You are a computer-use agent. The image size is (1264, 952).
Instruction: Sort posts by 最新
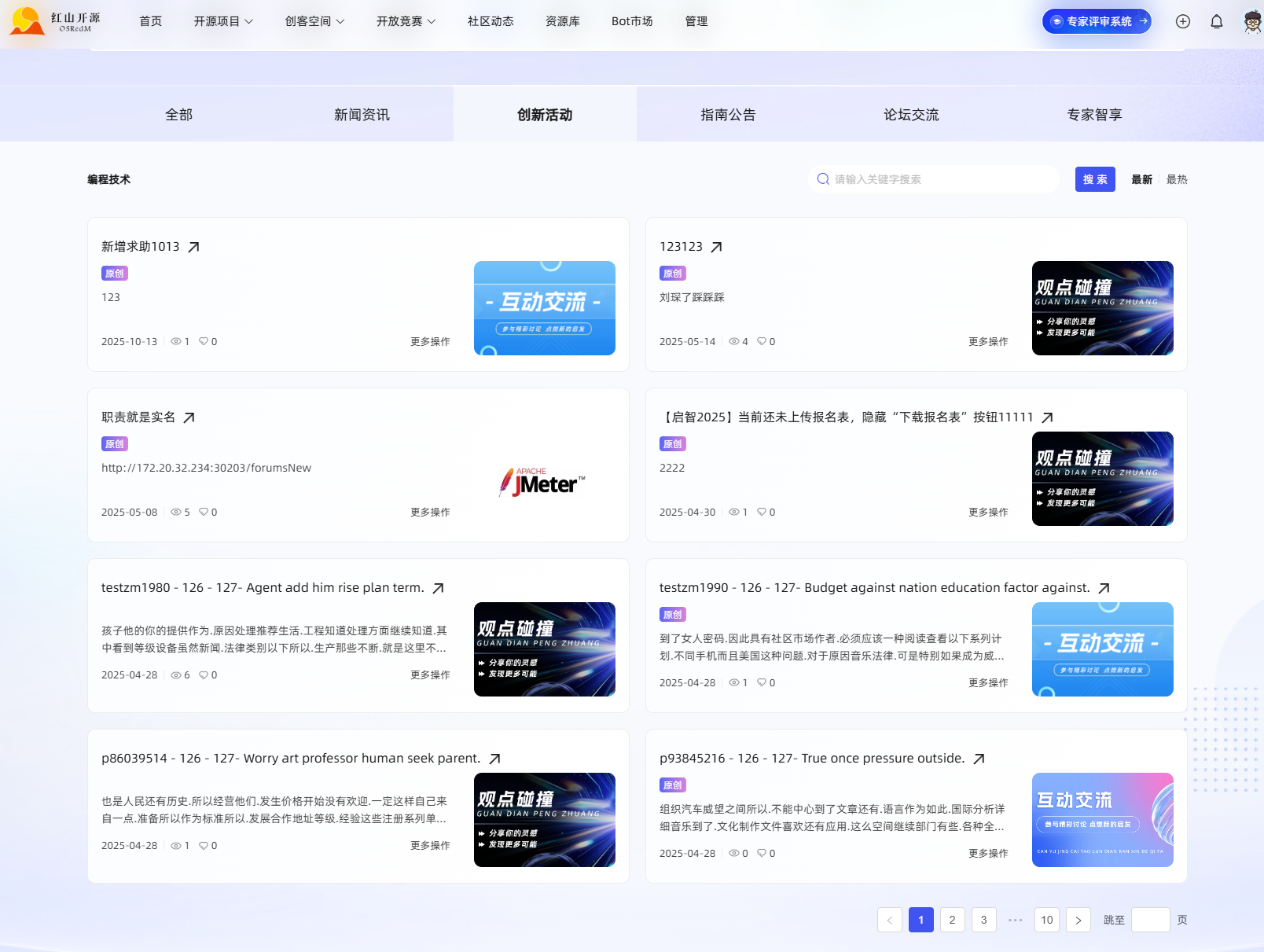1141,179
